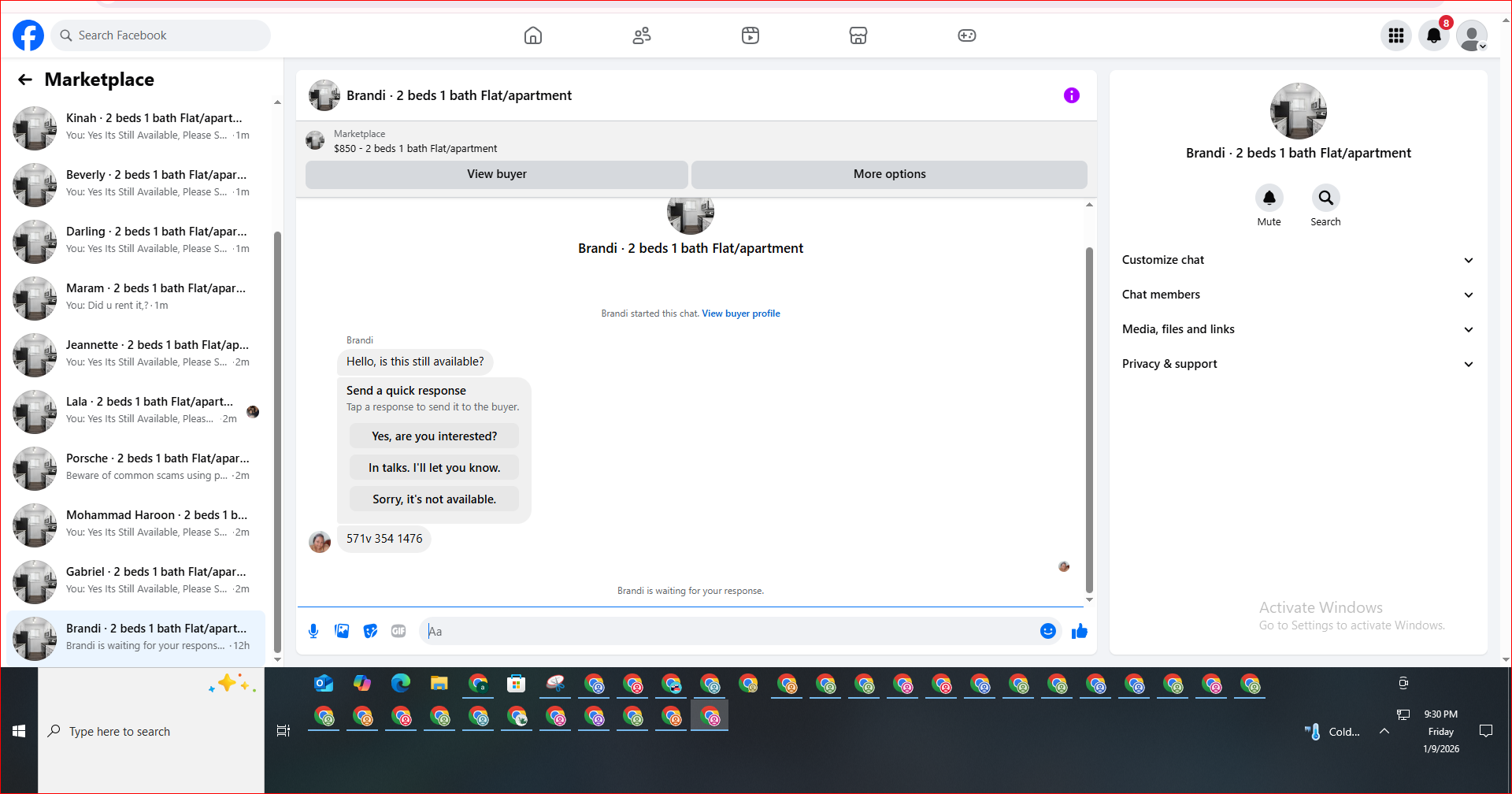Open File Explorer from the taskbar
Screen dimensions: 1512x794
439,684
